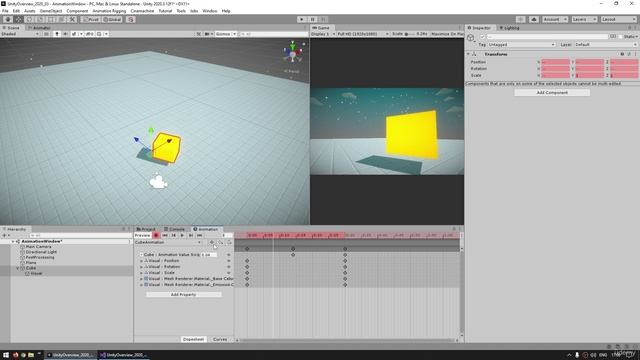Select the Scale tool in toolbar
This screenshot has height=360, width=640.
tap(40, 19)
